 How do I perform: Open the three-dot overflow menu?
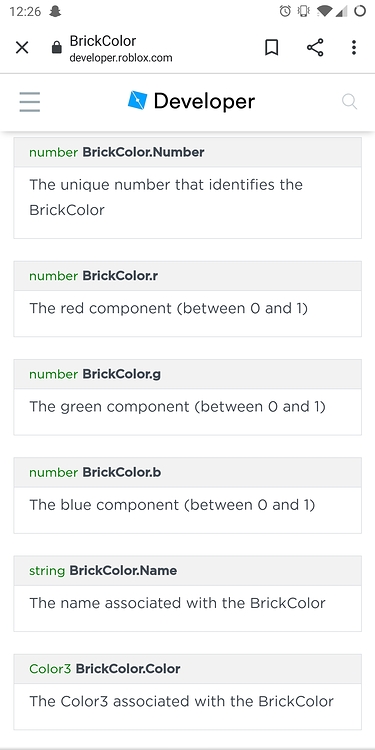(x=353, y=47)
